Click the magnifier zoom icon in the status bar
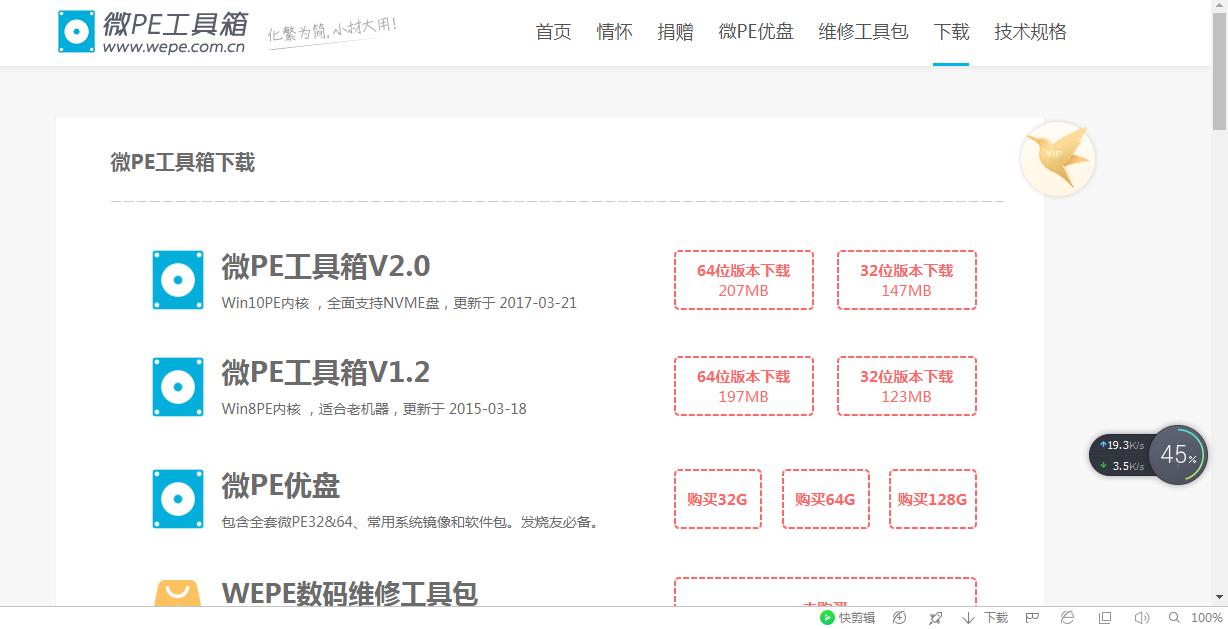This screenshot has height=629, width=1228. coord(1175,618)
